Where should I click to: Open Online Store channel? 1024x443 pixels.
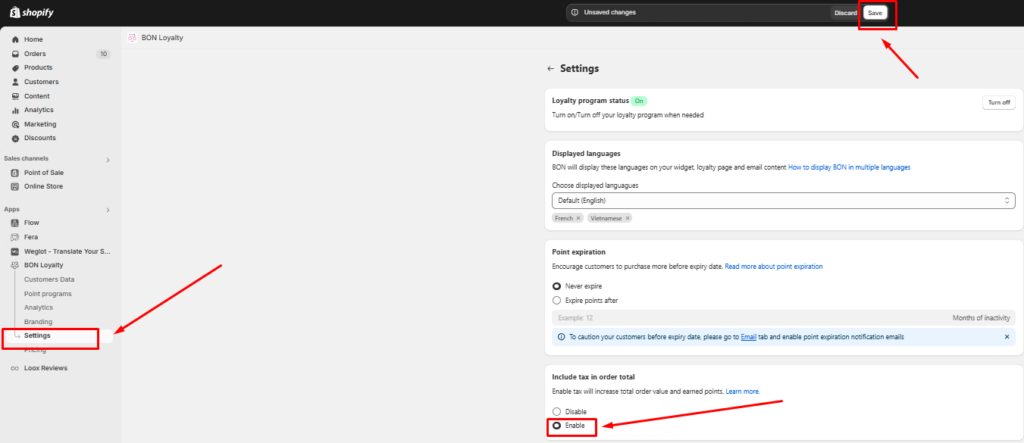click(x=43, y=187)
